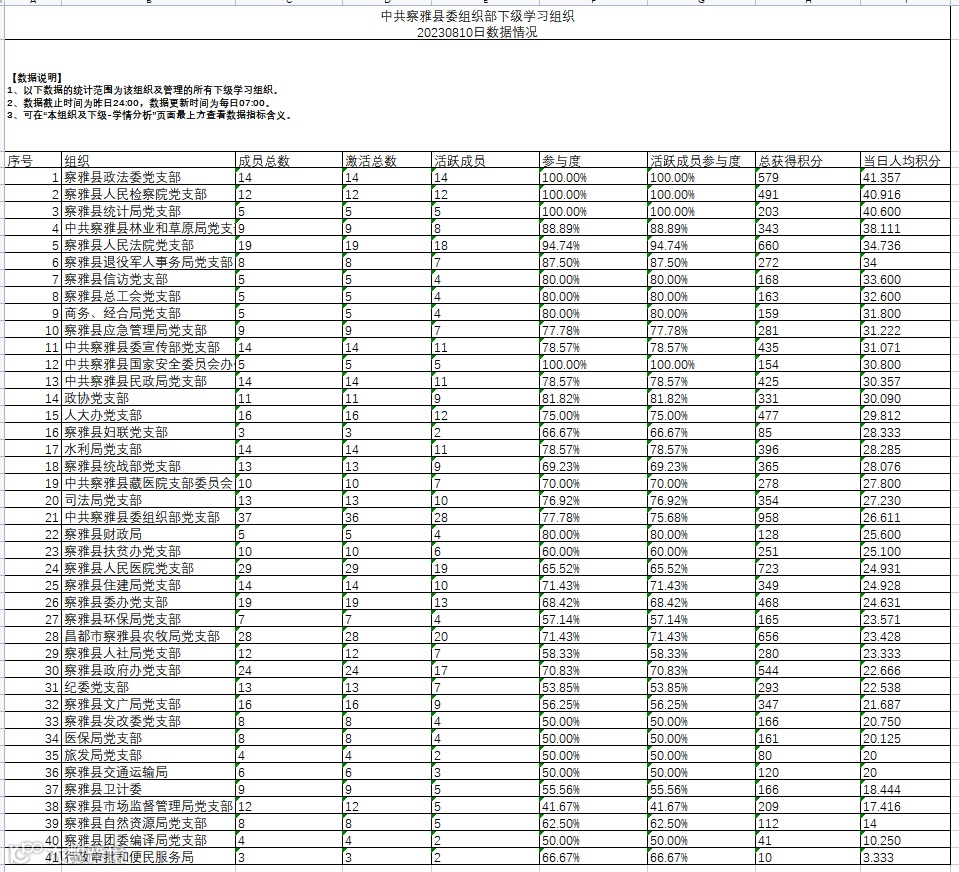Select the 17.416 average score cell
Image resolution: width=959 pixels, height=872 pixels.
pyautogui.click(x=905, y=807)
